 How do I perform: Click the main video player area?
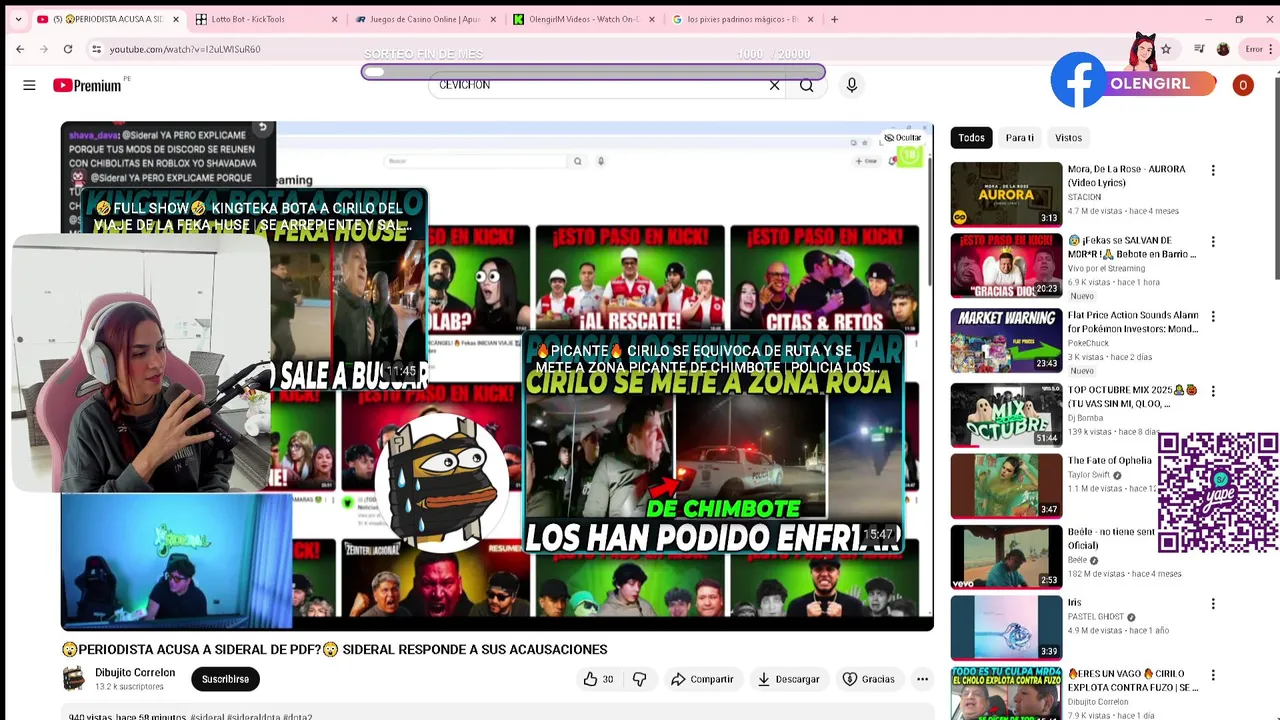click(x=497, y=376)
